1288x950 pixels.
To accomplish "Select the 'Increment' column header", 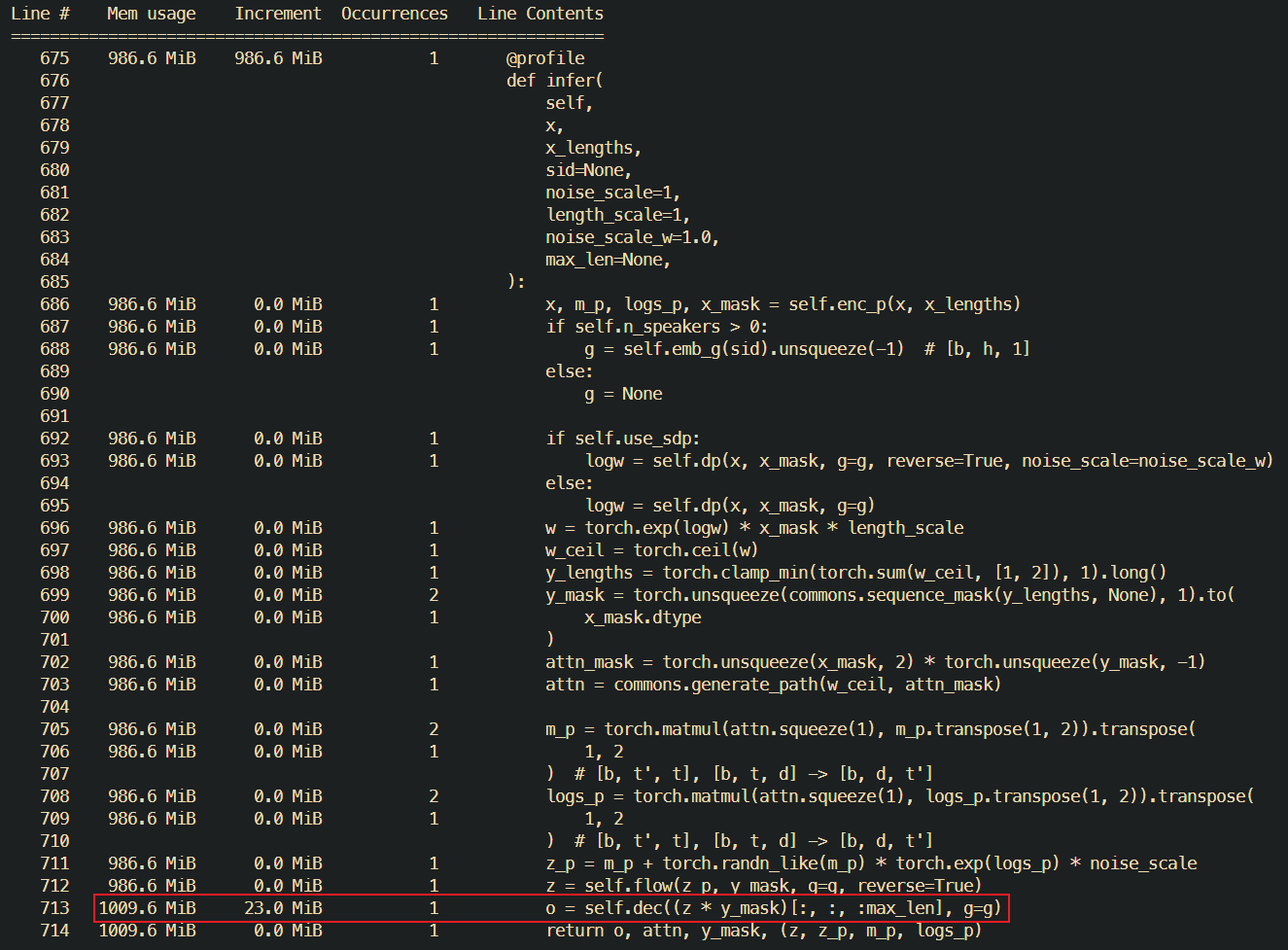I will [x=278, y=13].
